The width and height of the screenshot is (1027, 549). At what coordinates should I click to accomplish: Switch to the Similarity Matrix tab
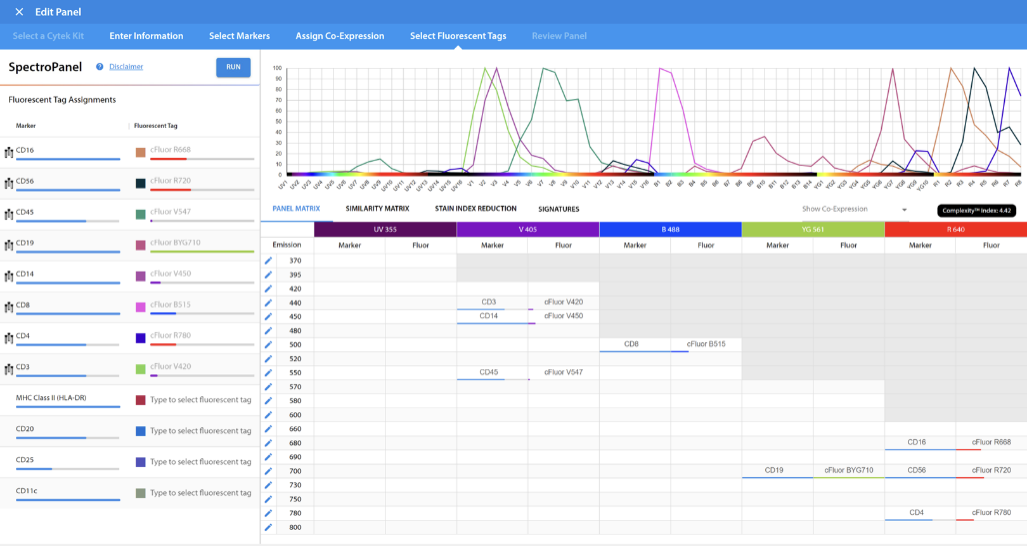click(377, 209)
